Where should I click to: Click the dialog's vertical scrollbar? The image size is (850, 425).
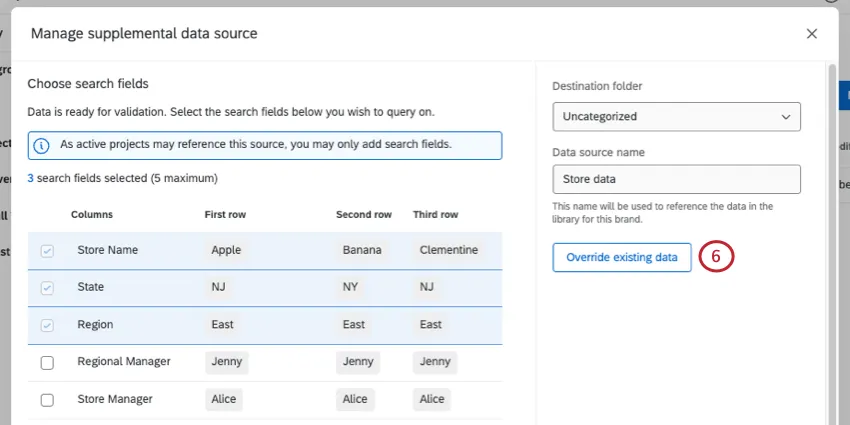[831, 240]
